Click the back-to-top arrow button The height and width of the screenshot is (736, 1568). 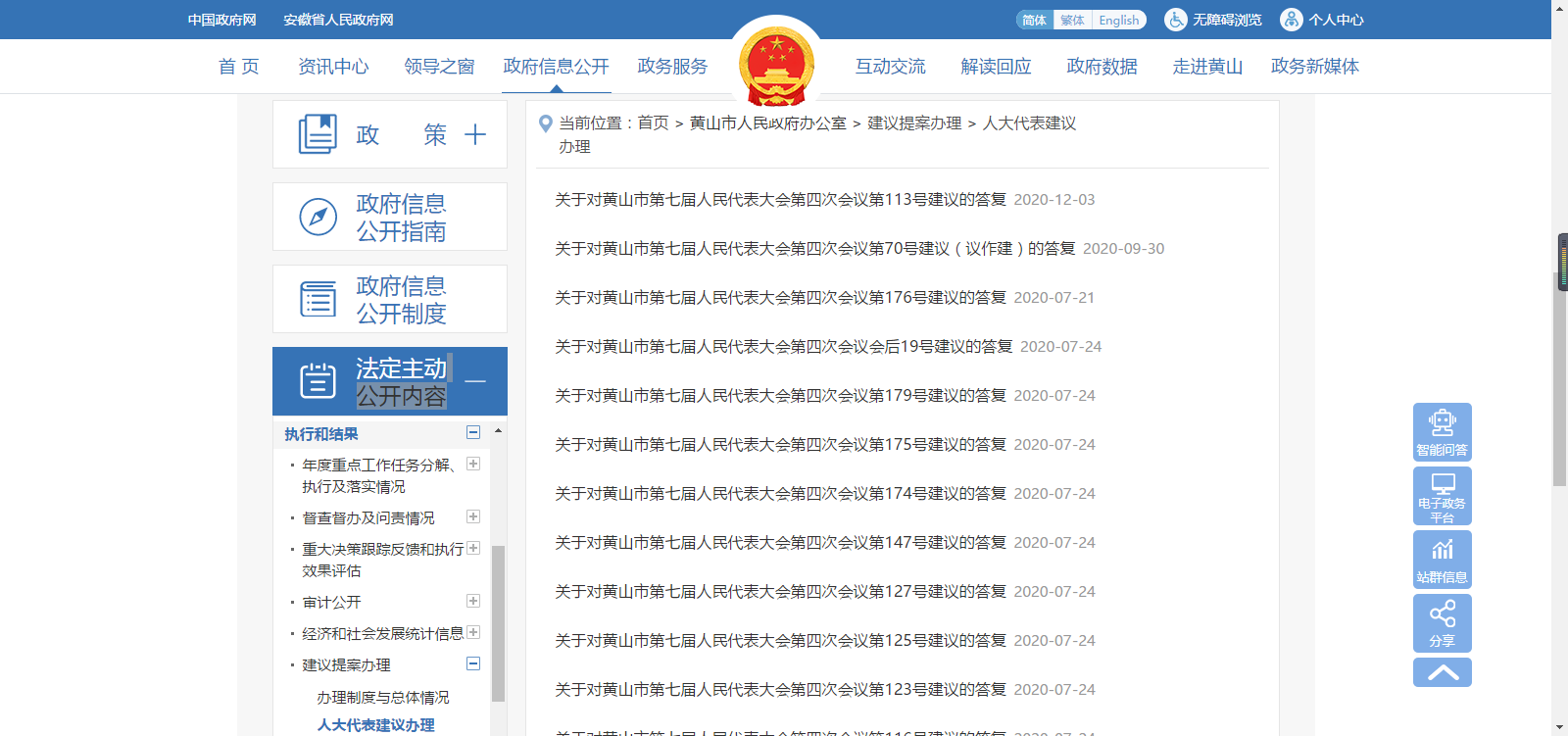coord(1442,672)
